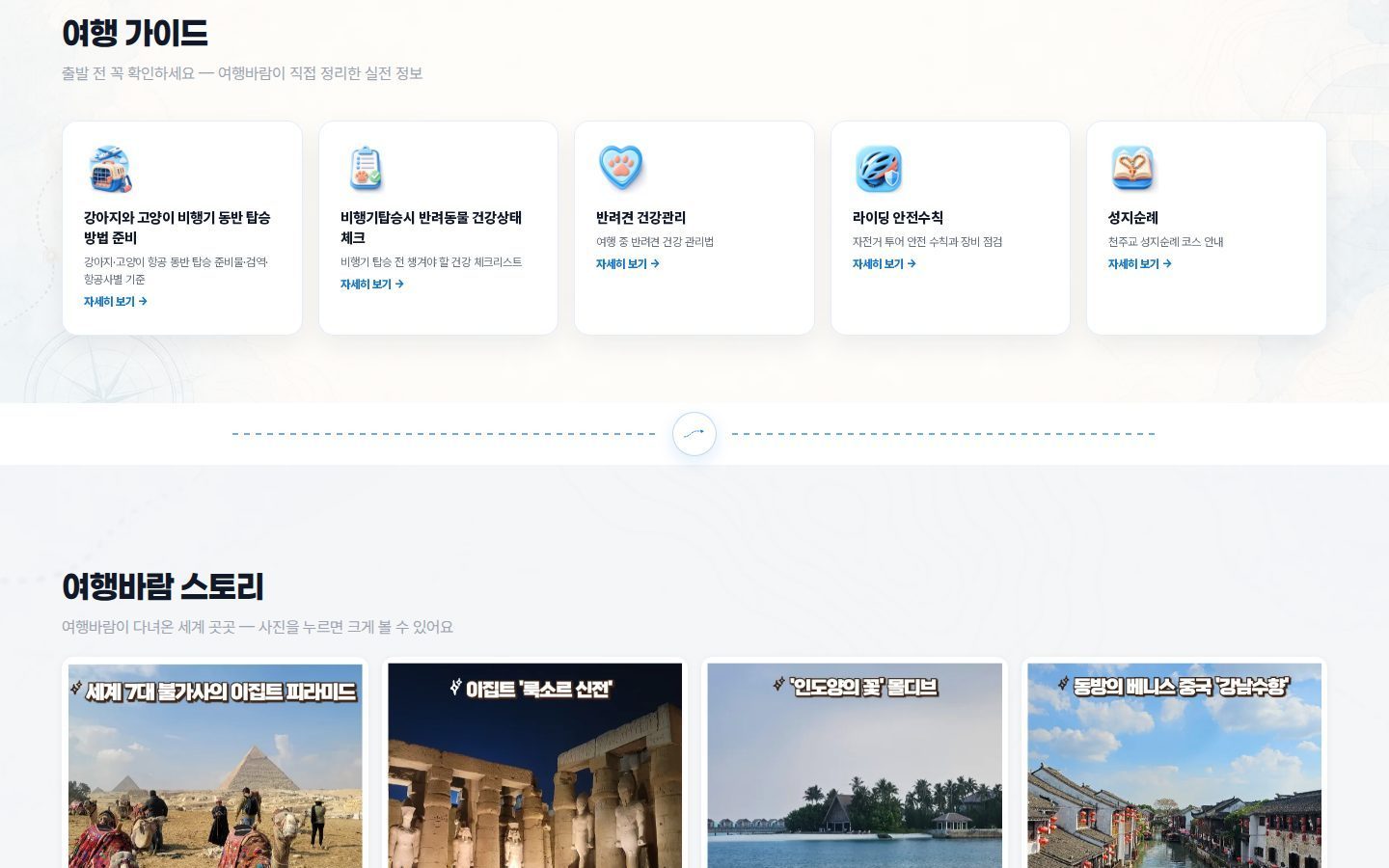Click the description '천주교 성지순례 코스 안내'

pyautogui.click(x=1166, y=242)
